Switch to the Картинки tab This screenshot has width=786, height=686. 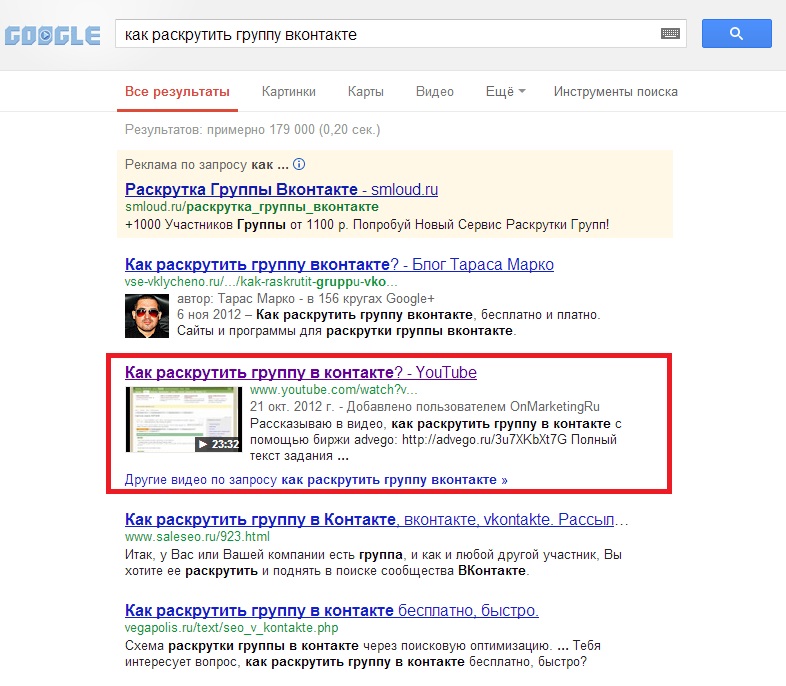click(289, 92)
